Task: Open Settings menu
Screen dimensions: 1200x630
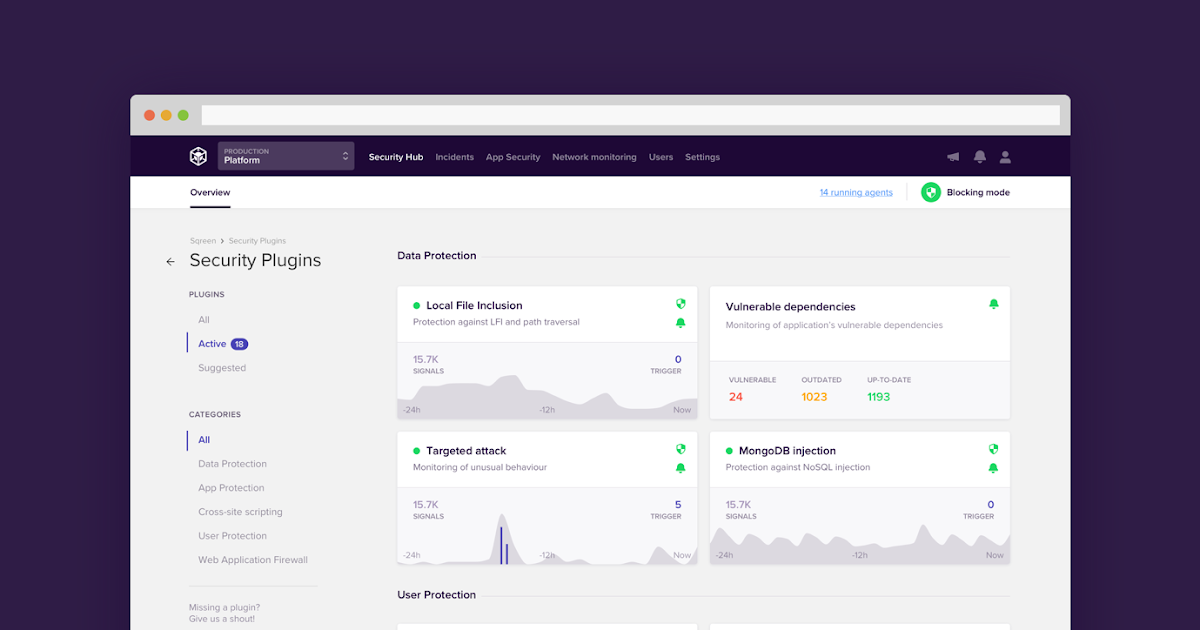Action: point(702,157)
